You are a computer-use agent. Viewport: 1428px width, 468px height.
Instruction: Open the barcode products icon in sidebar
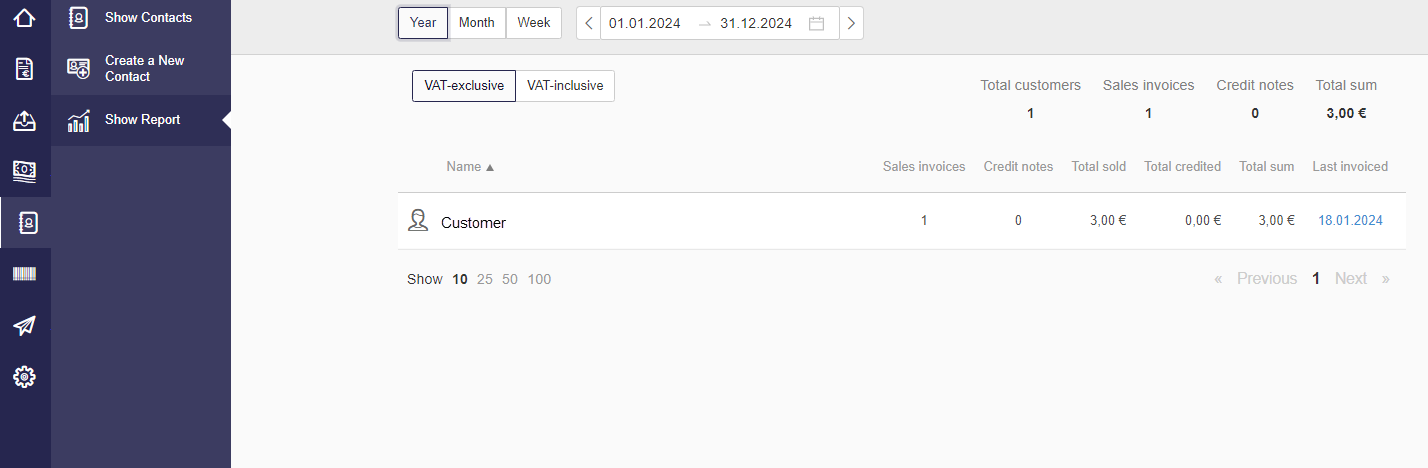click(25, 274)
